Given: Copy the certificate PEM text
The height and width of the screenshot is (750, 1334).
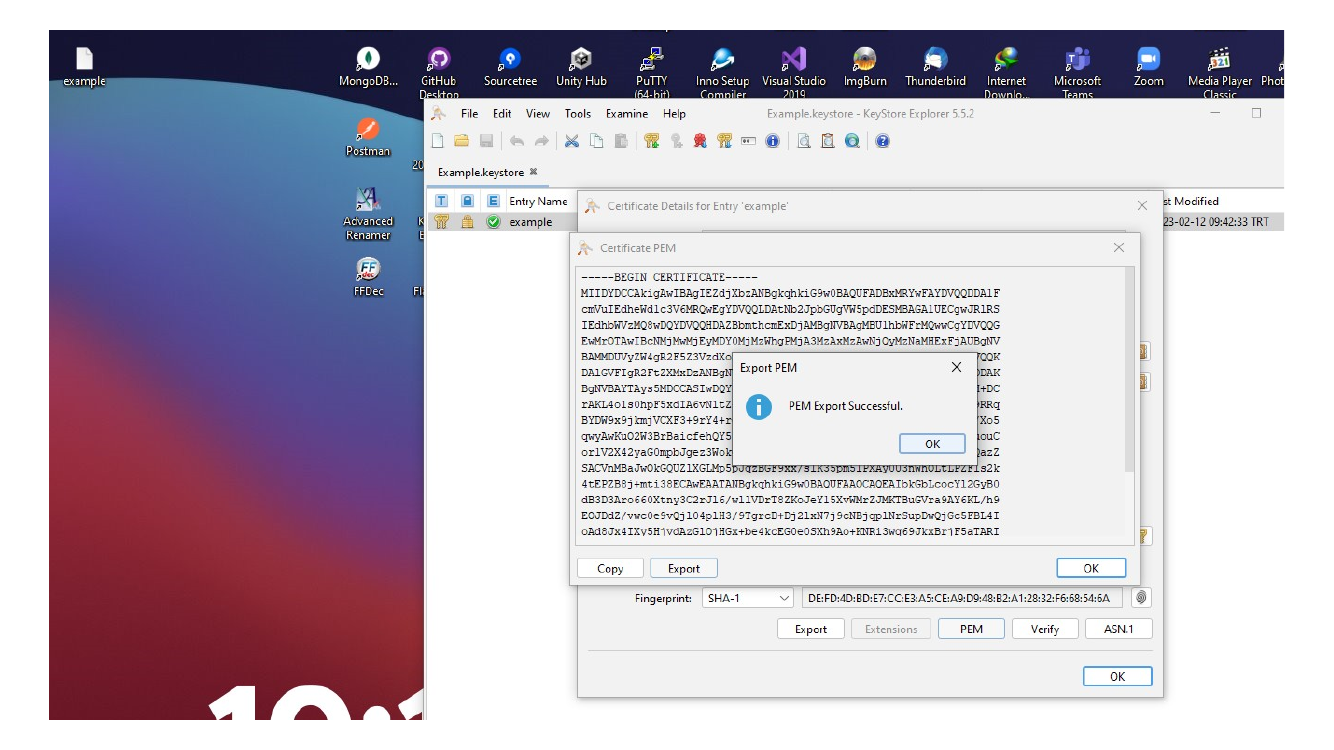Looking at the screenshot, I should point(610,568).
